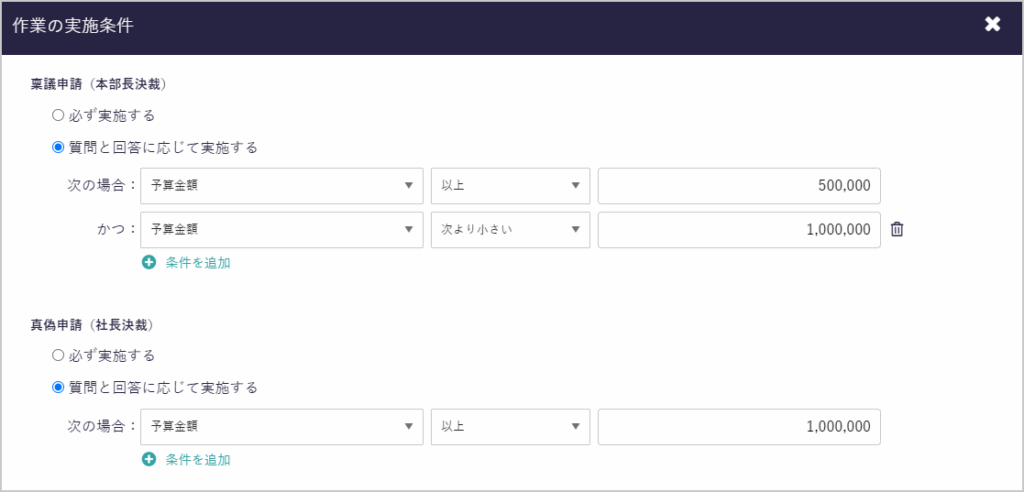This screenshot has width=1024, height=492.
Task: Expand the 次より小さい operator dropdown
Action: 510,230
